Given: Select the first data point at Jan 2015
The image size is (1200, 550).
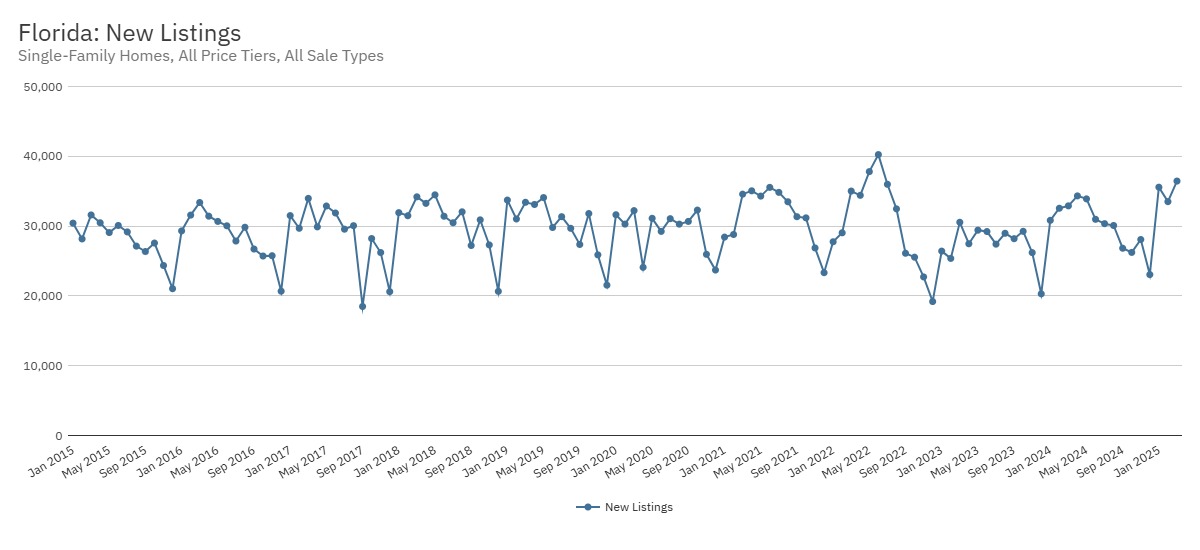Looking at the screenshot, I should point(73,223).
